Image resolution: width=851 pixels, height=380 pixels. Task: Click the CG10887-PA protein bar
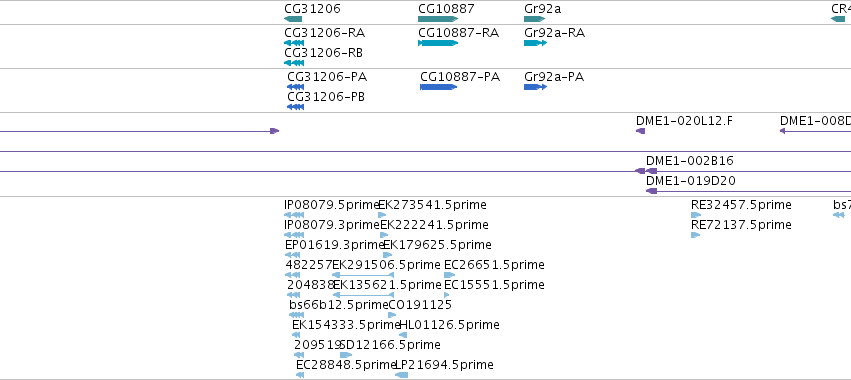click(439, 87)
